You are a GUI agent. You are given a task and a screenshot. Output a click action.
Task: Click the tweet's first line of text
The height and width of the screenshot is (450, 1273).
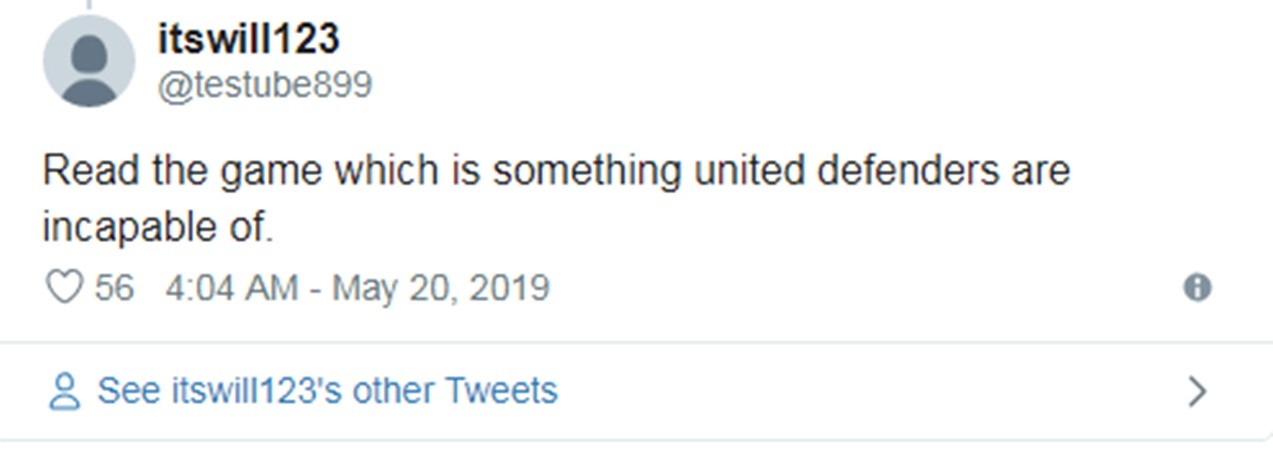(x=555, y=171)
